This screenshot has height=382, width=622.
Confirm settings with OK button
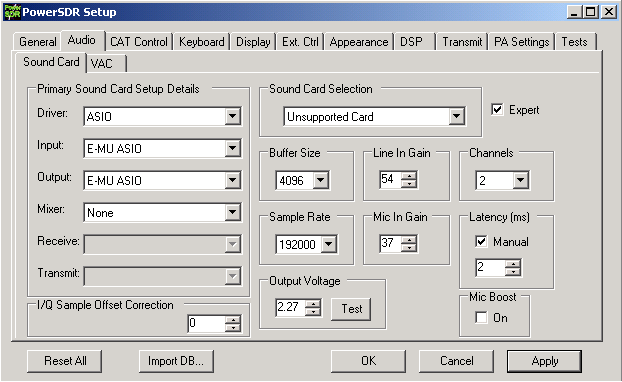tap(369, 361)
